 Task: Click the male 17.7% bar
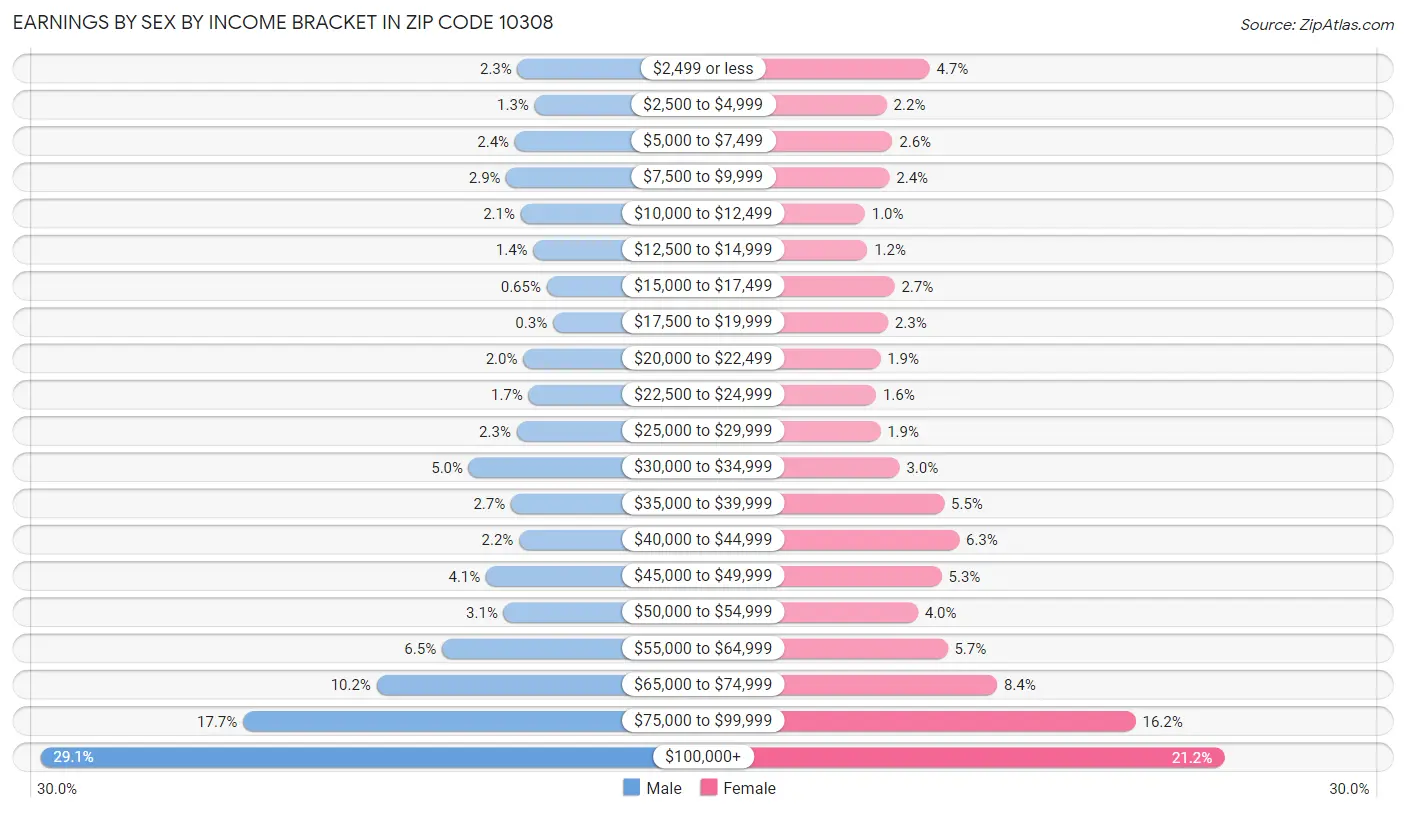(x=433, y=721)
